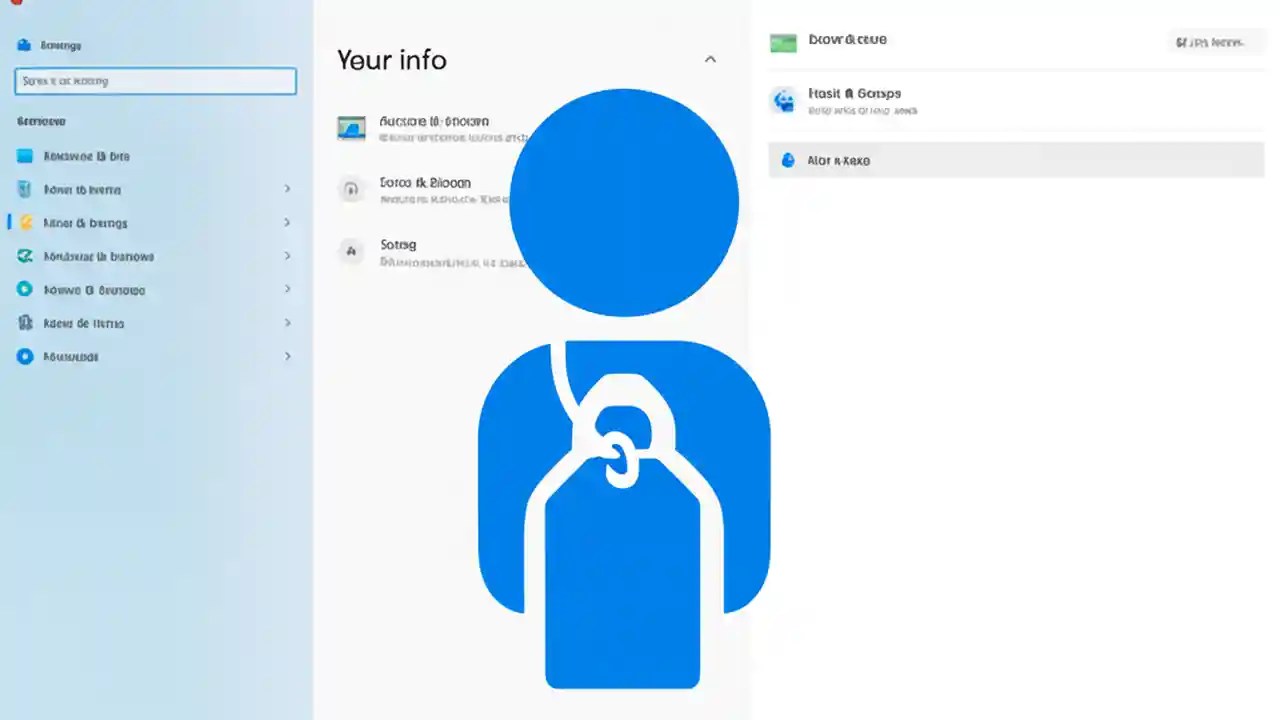
Task: Click the teal play-style Accounts sidebar icon
Action: (x=24, y=289)
